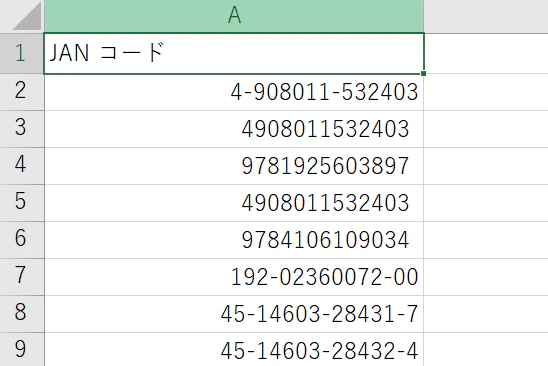Screen dimensions: 548x366
Task: Select row 3 header
Action: pyautogui.click(x=22, y=129)
